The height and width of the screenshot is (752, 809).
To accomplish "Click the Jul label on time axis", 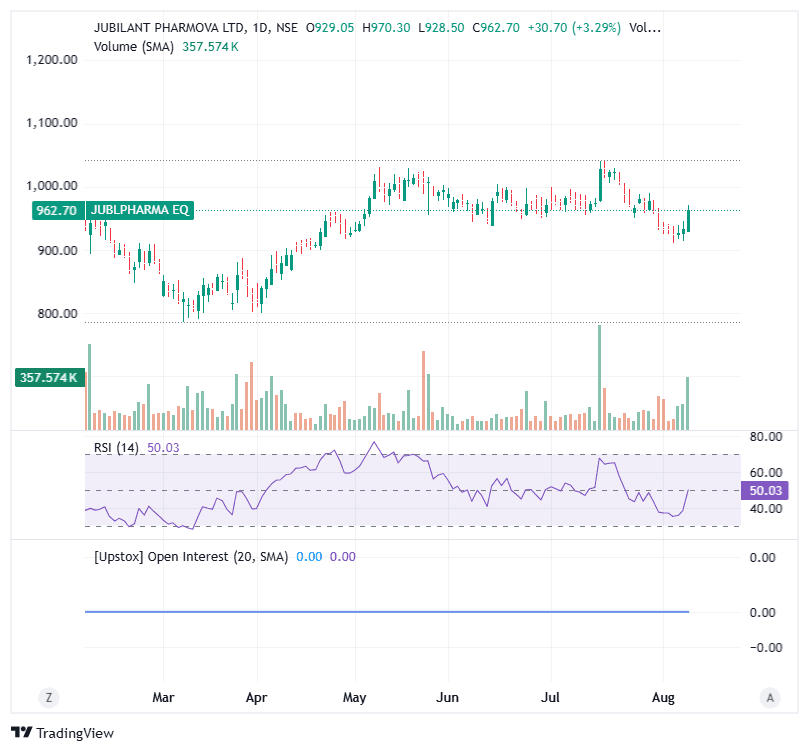I will tap(550, 697).
